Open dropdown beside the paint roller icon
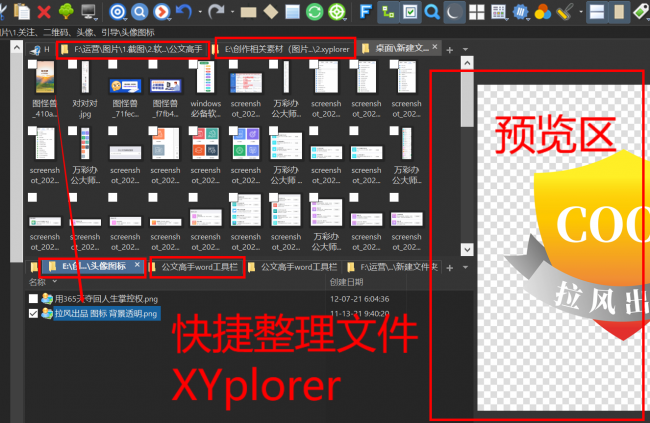The height and width of the screenshot is (423, 650). [x=581, y=12]
